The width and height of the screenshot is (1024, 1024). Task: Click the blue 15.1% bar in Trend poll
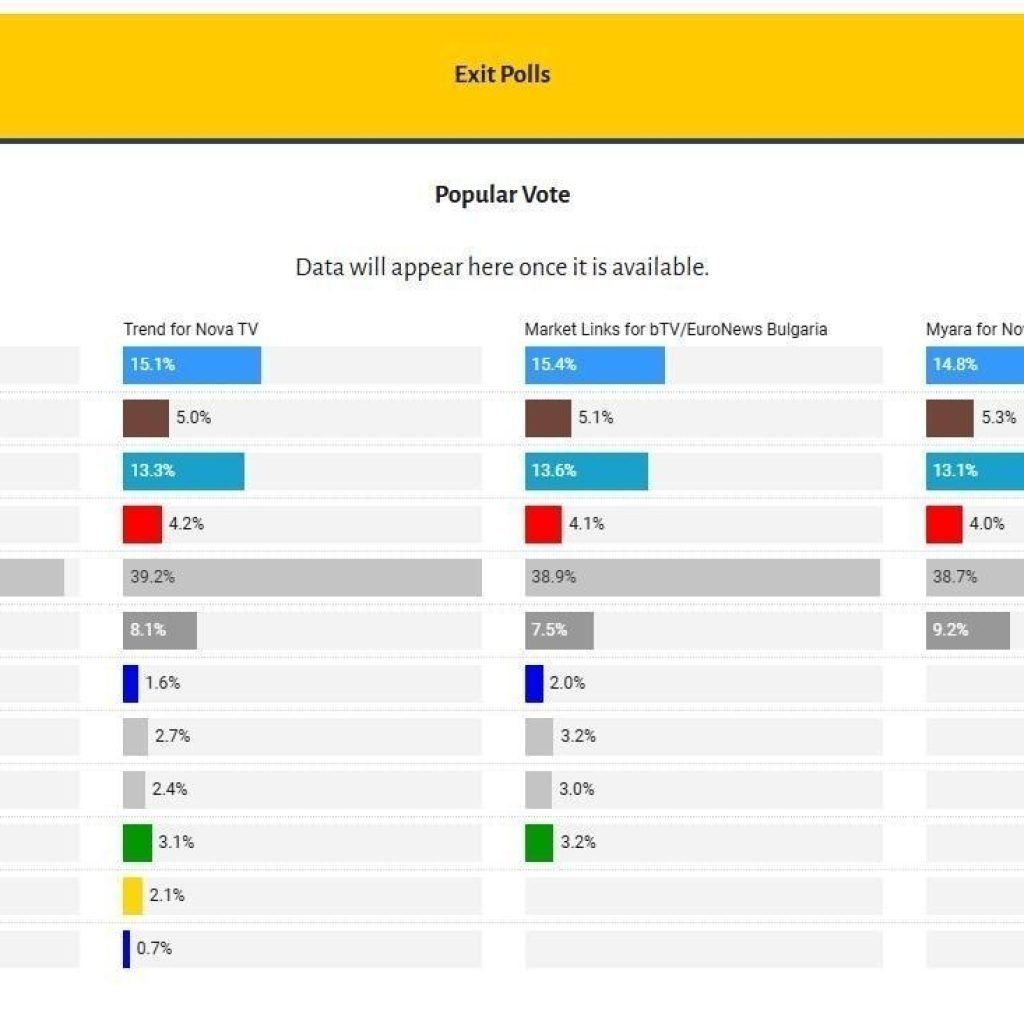192,365
